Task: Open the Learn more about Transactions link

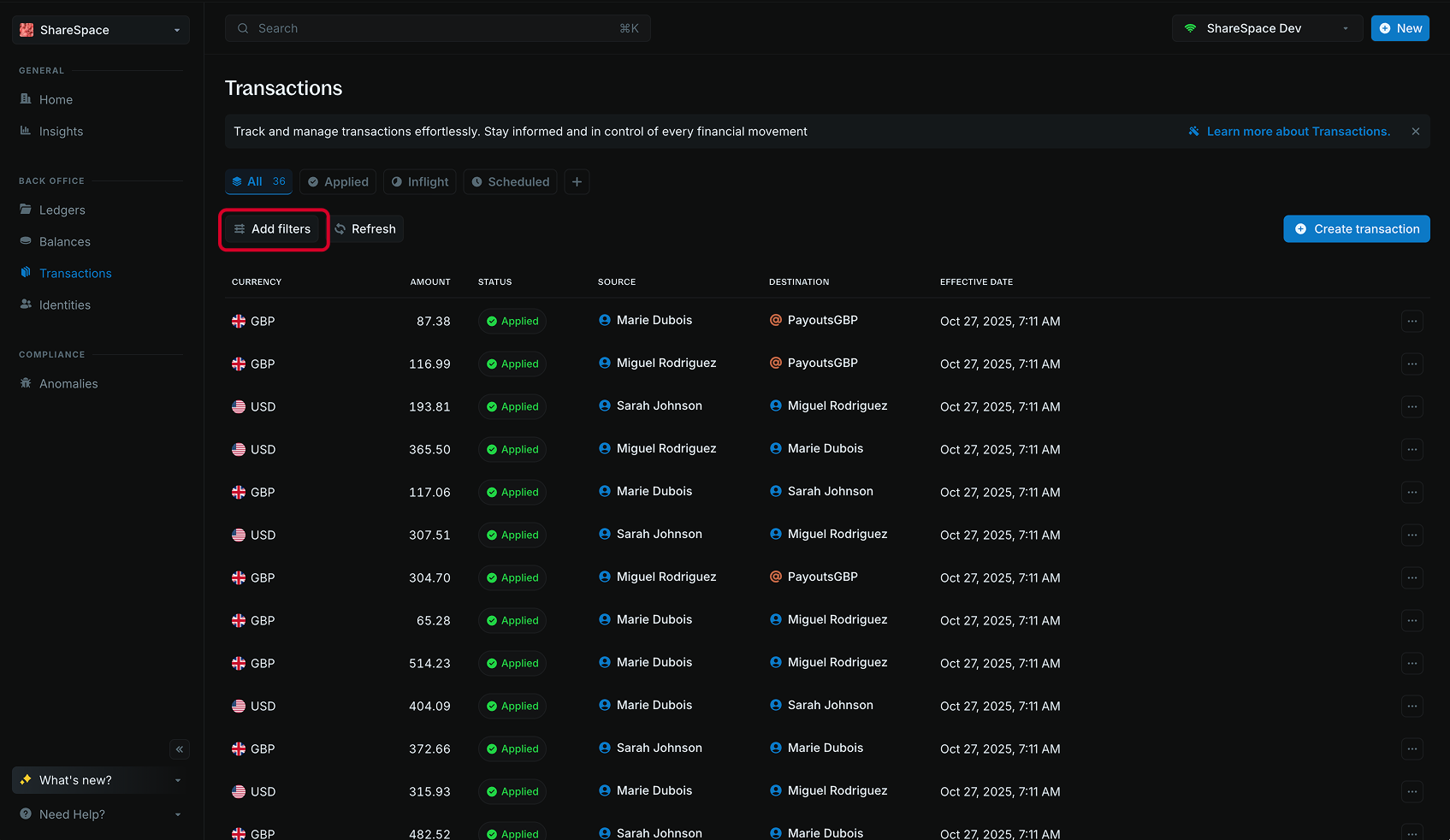Action: coord(1298,131)
